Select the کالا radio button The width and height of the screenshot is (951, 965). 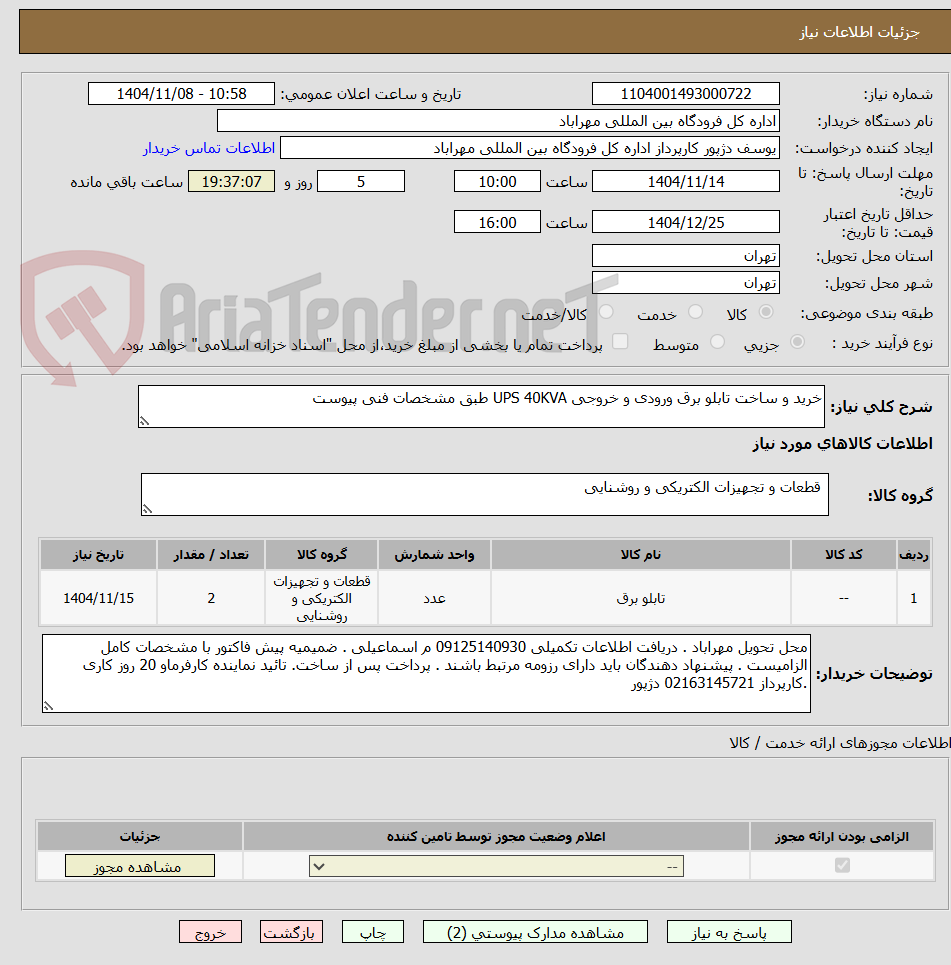pos(767,311)
